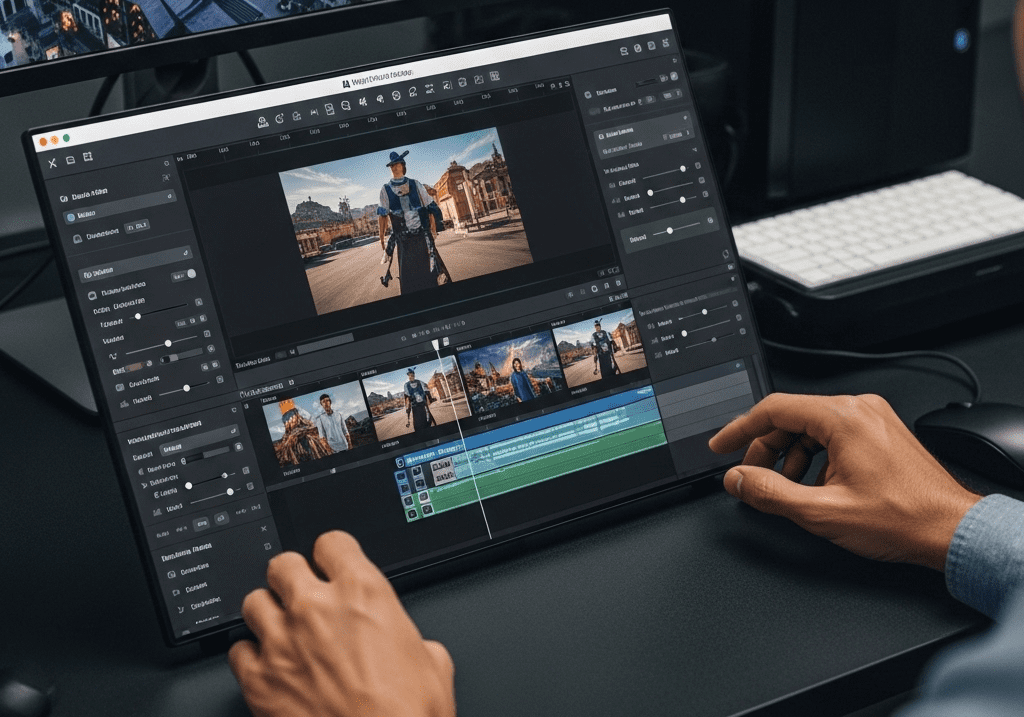Image resolution: width=1024 pixels, height=717 pixels.
Task: Tick check circle in right panel's highlighted slider row
Action: [711, 221]
